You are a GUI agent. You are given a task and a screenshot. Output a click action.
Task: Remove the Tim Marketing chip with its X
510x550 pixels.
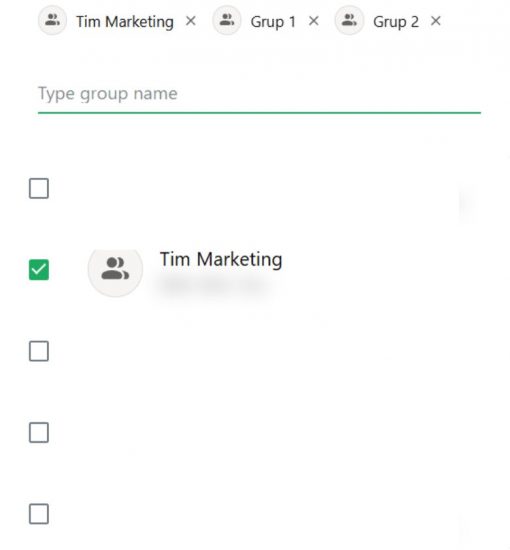coord(191,21)
